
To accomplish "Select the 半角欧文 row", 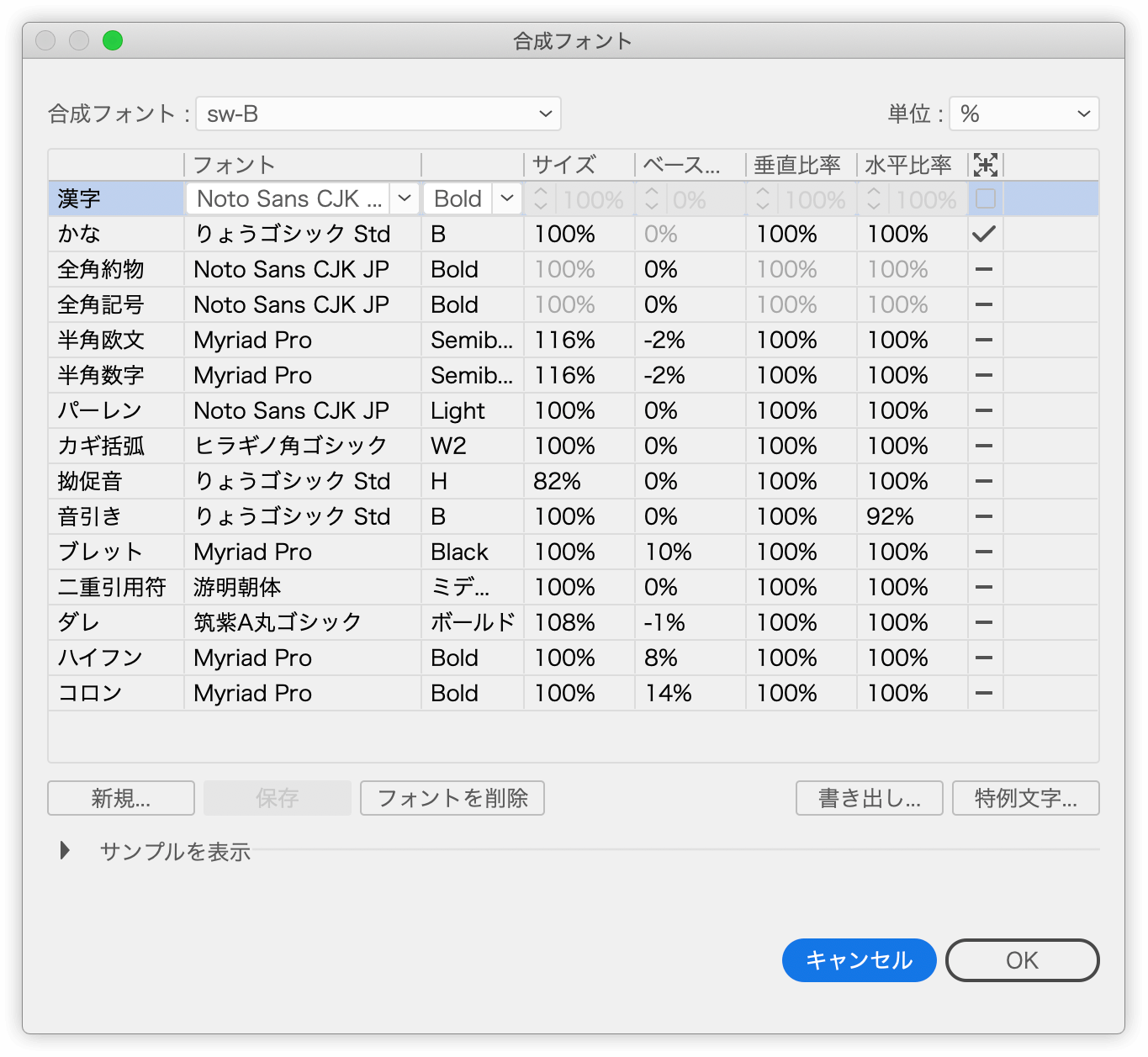I will [574, 340].
